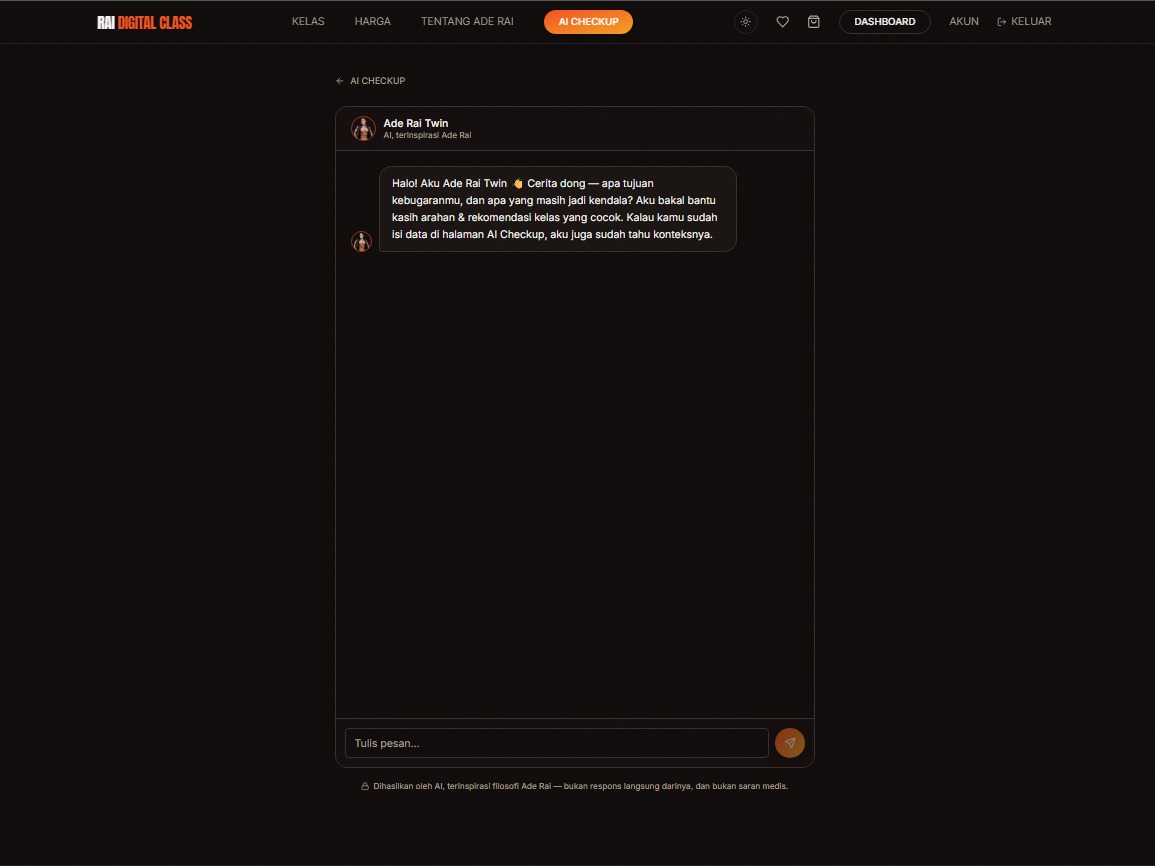Click the Ade Rai Twin name title
This screenshot has height=866, width=1155.
tap(415, 123)
